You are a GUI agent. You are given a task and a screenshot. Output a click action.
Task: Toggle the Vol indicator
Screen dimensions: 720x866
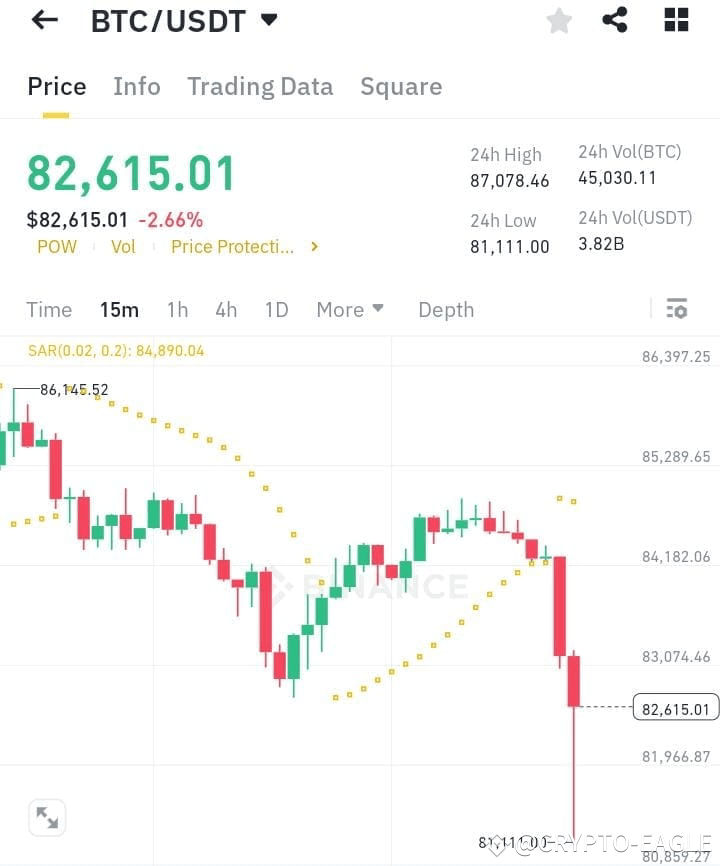123,247
